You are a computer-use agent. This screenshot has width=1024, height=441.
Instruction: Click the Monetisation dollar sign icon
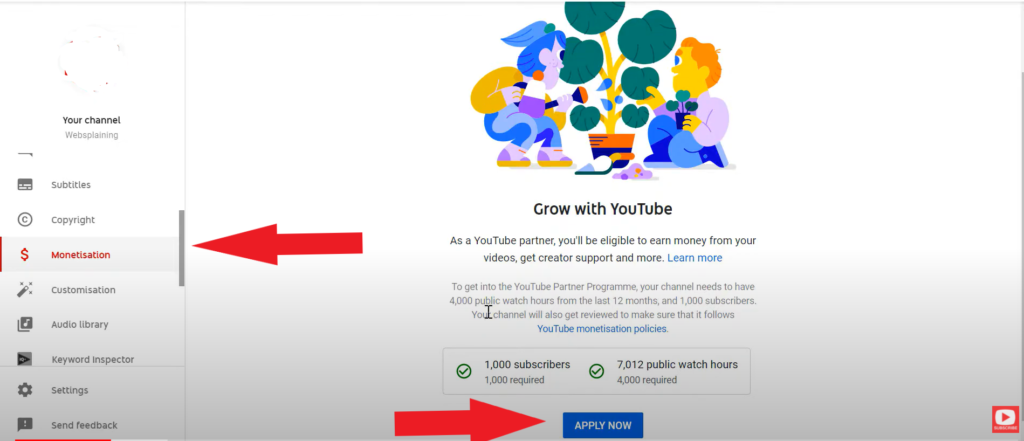click(x=25, y=255)
